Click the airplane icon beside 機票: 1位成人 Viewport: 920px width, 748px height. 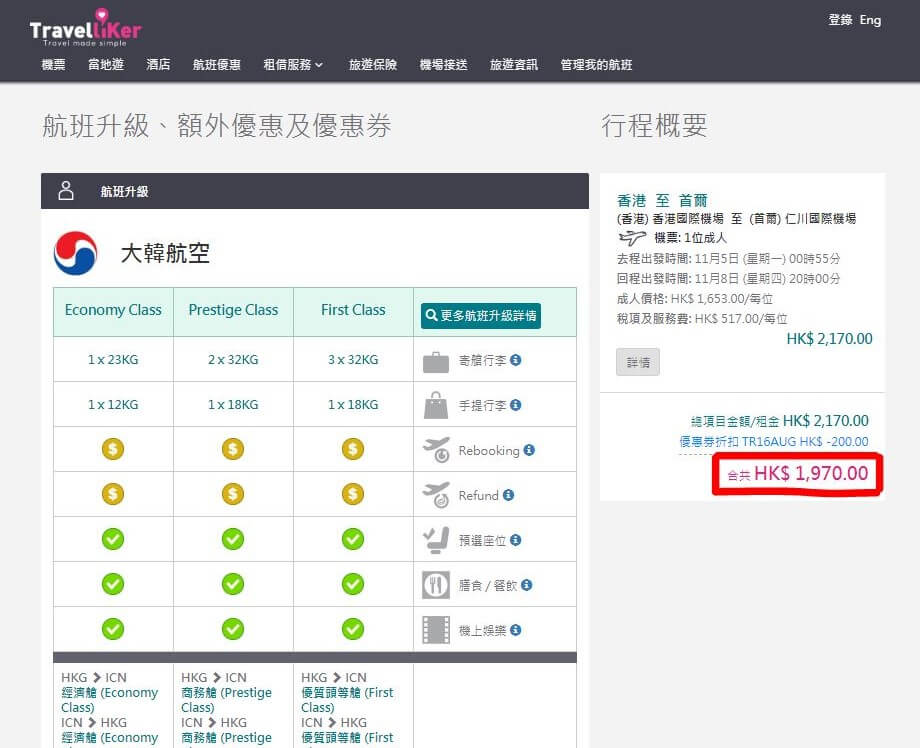632,238
